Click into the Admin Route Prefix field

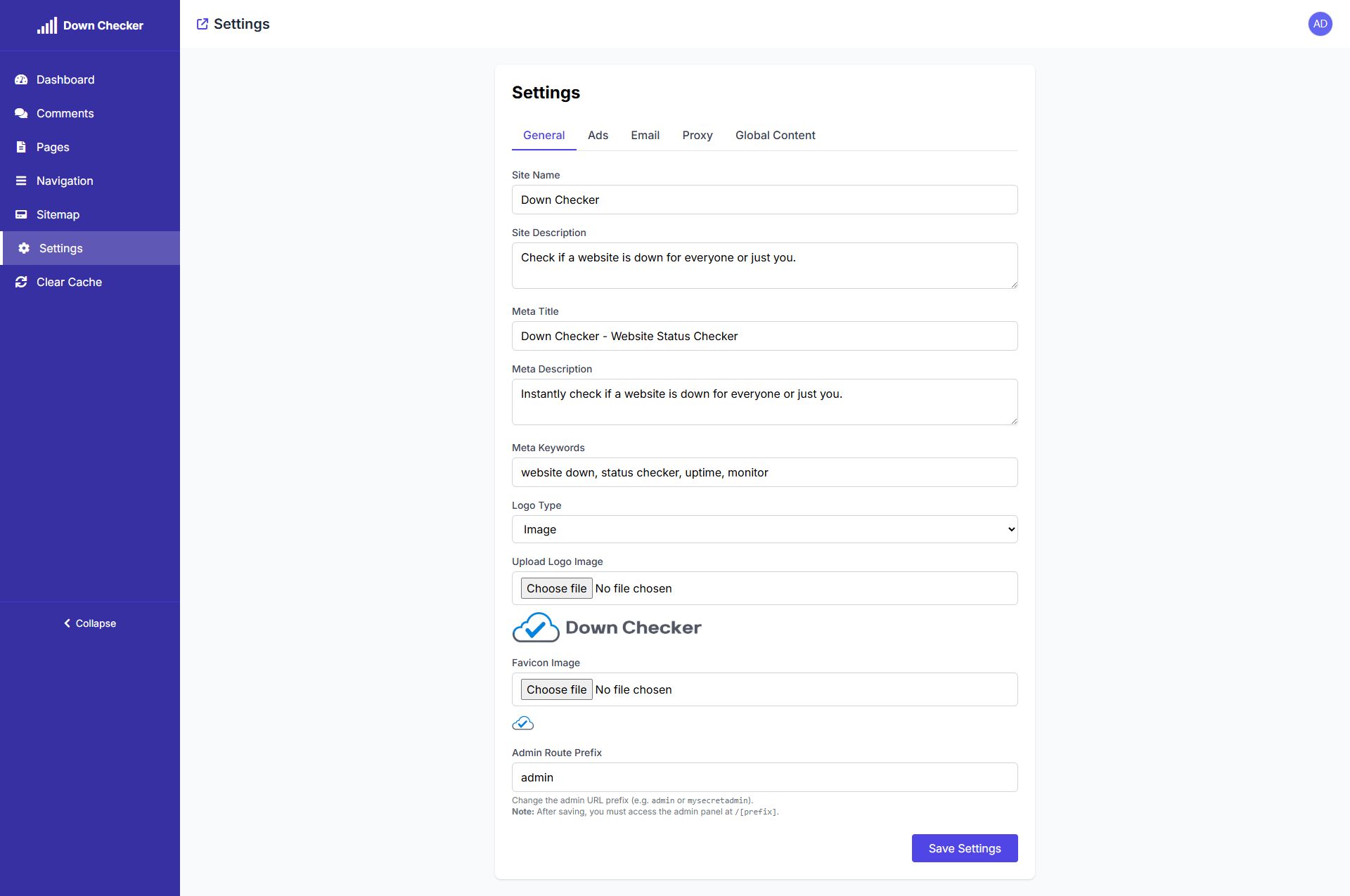click(x=764, y=777)
